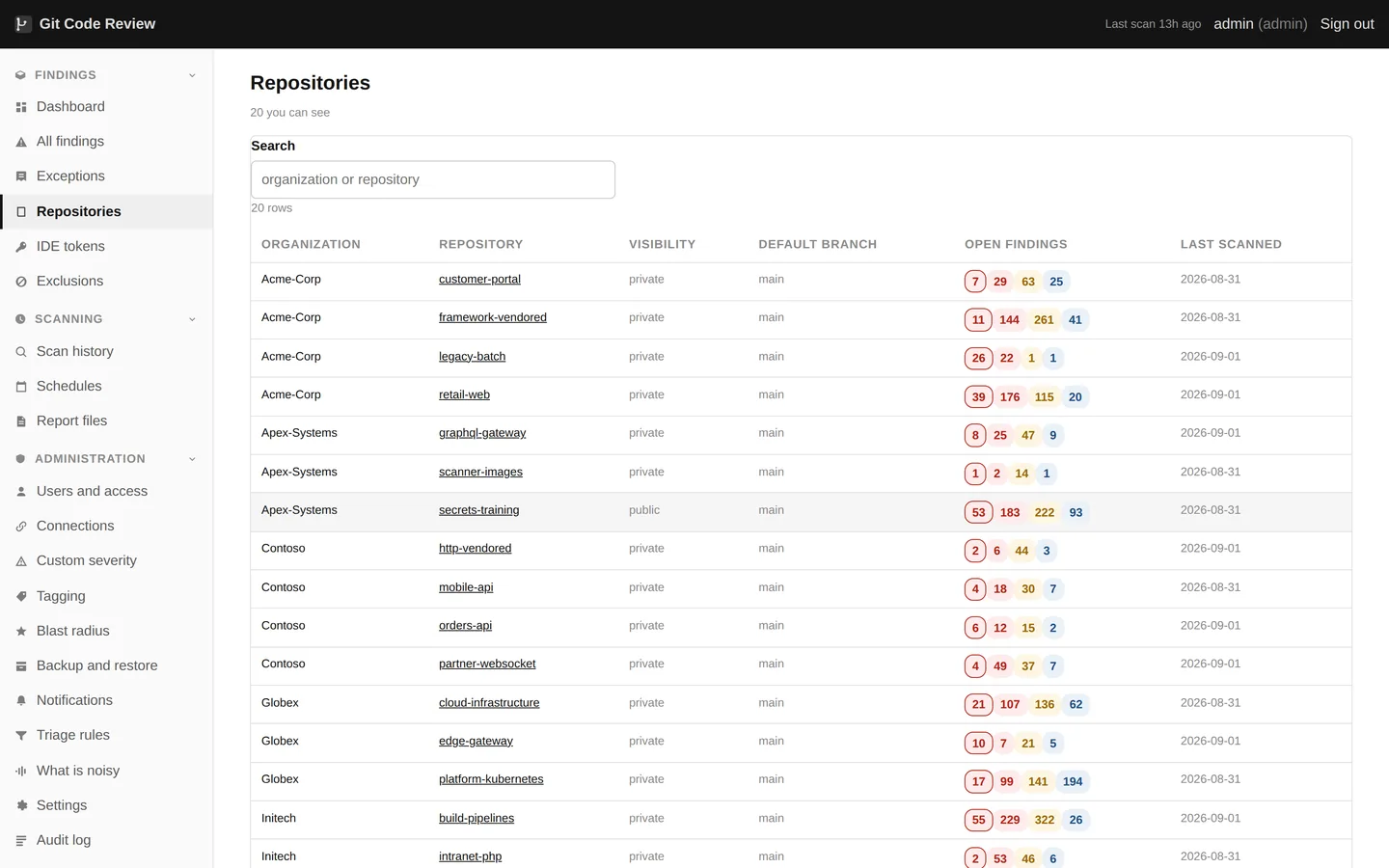The width and height of the screenshot is (1389, 868).
Task: Click Sign out link
Action: [x=1347, y=24]
